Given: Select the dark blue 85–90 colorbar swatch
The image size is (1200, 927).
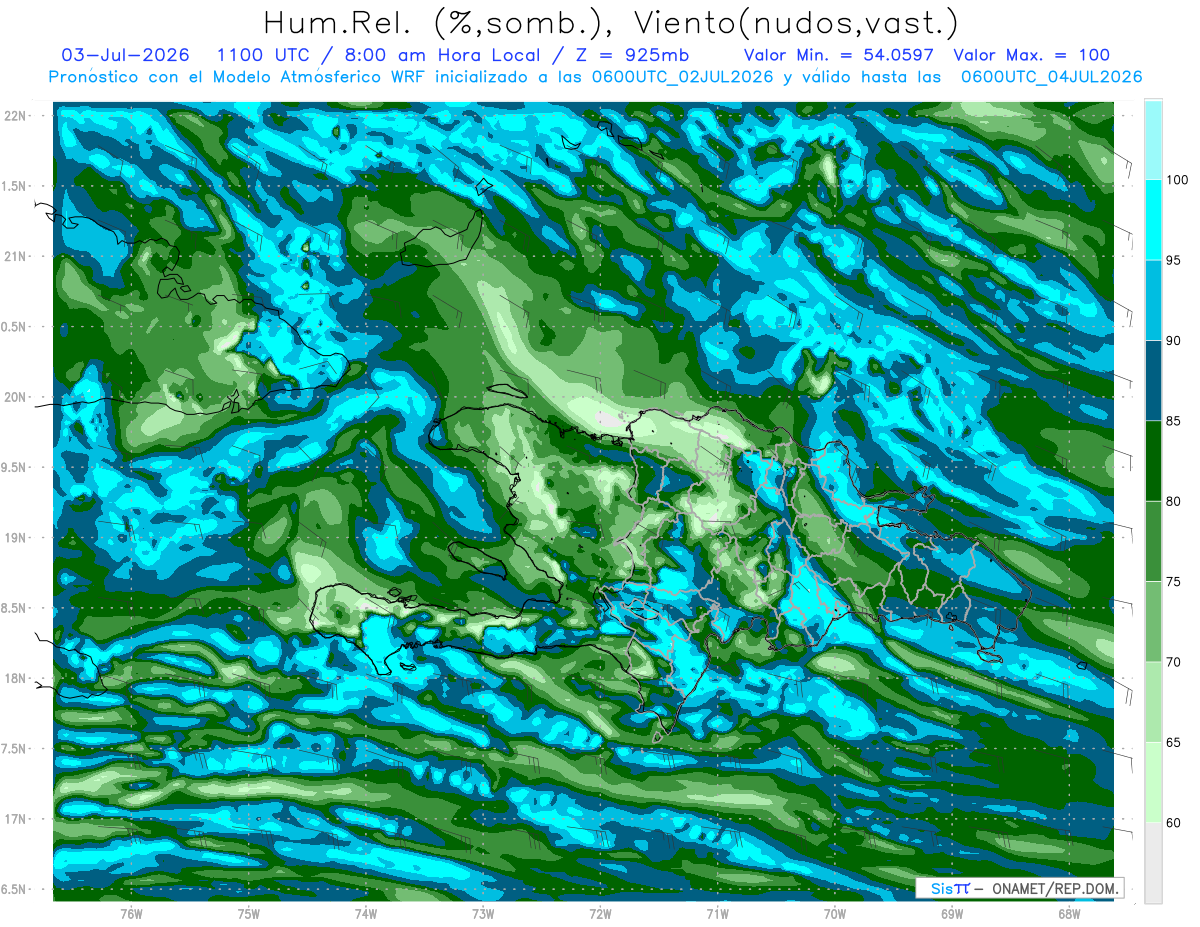Looking at the screenshot, I should point(1153,381).
